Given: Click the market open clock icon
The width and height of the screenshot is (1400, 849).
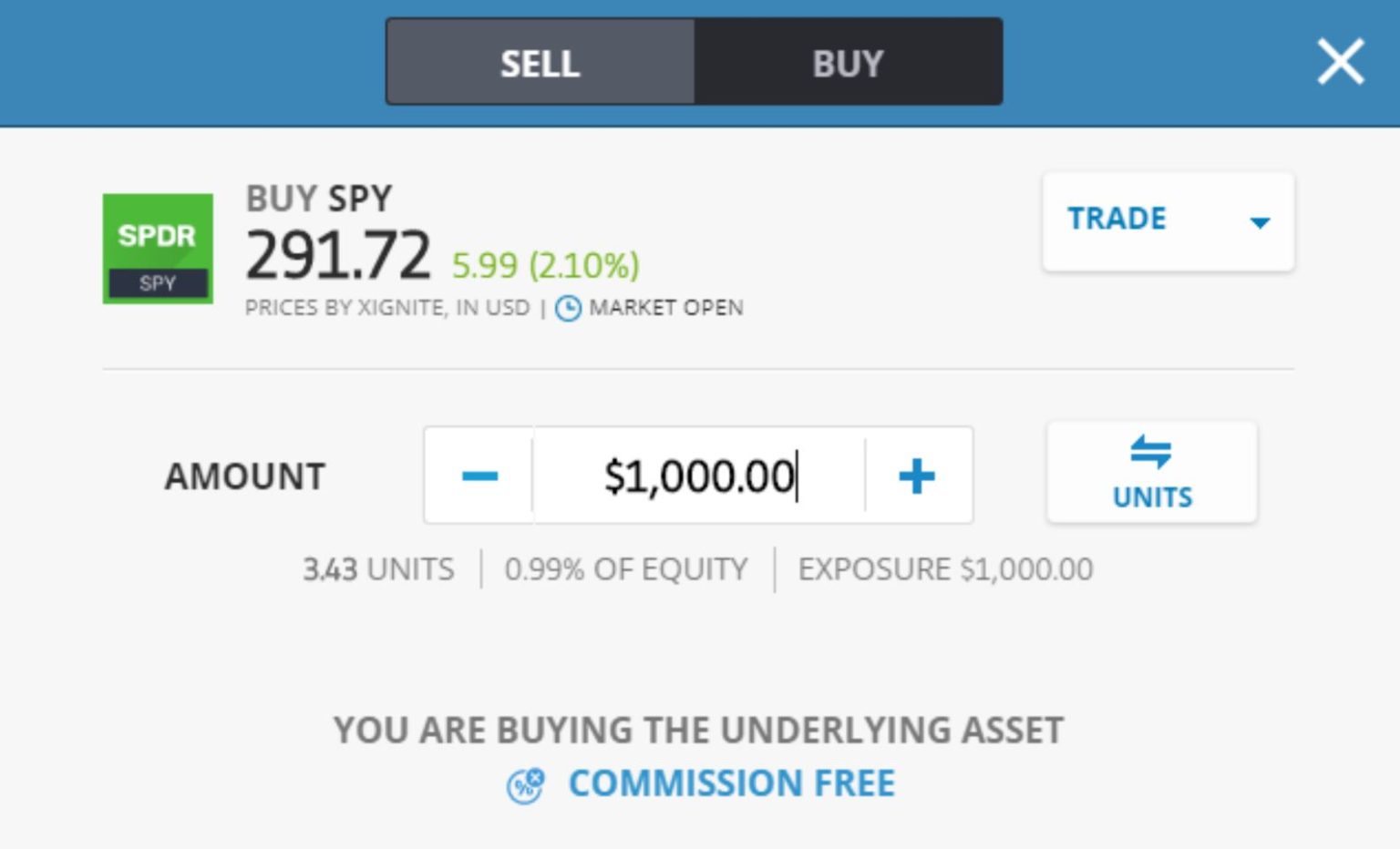Looking at the screenshot, I should tap(570, 308).
